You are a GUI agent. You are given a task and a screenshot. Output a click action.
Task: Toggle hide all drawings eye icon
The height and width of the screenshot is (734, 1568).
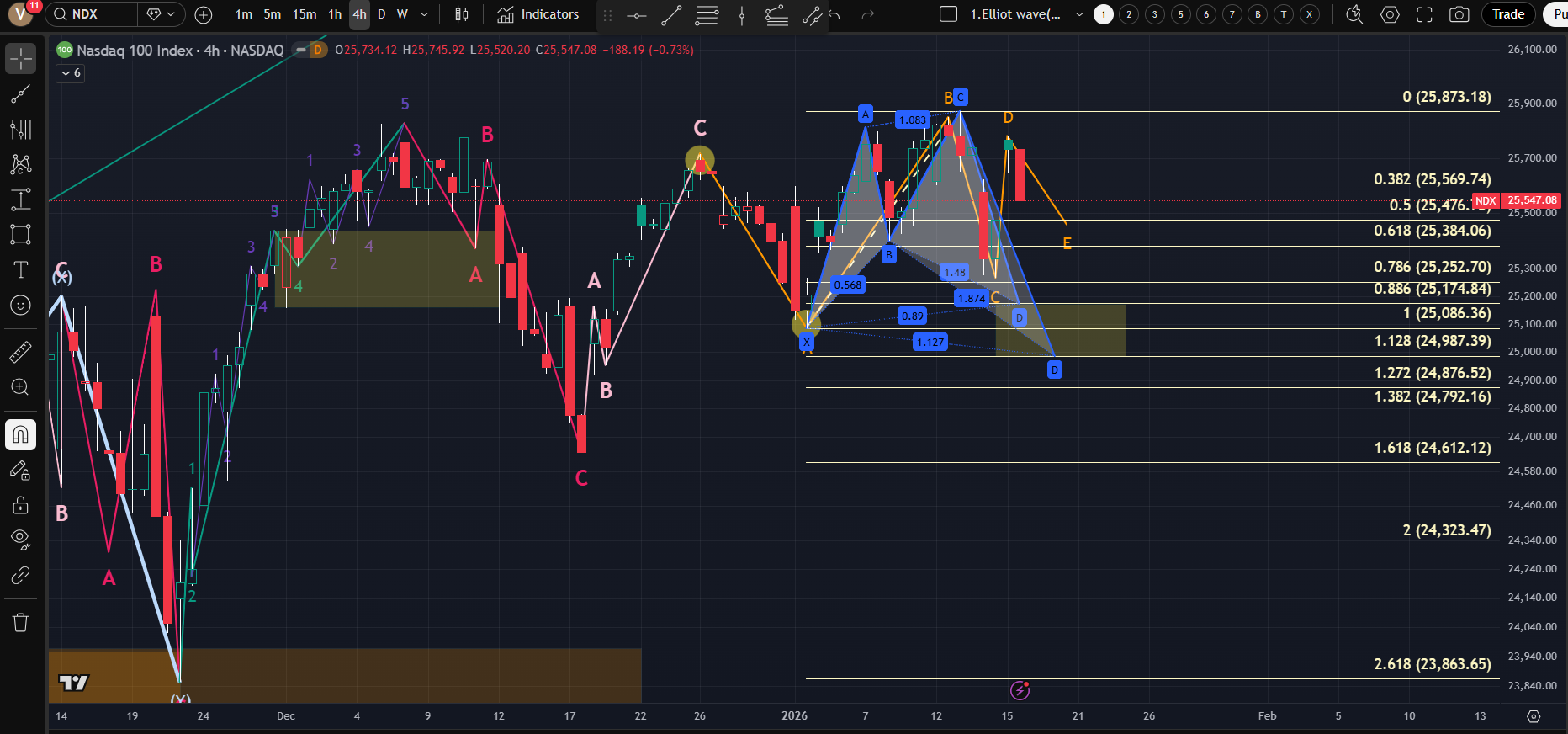[20, 539]
